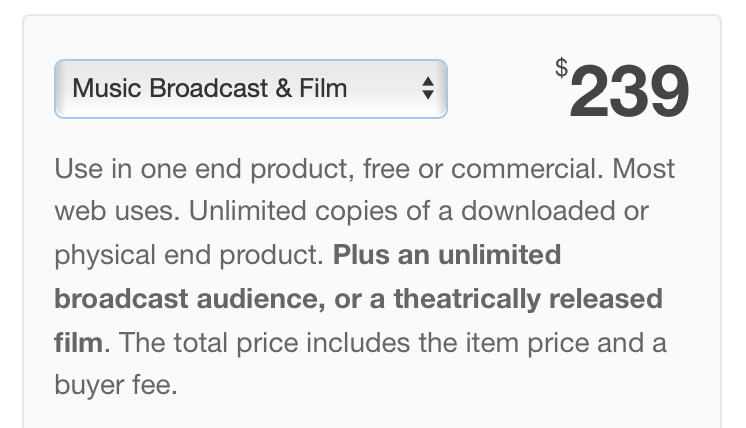This screenshot has height=428, width=746.
Task: Click the "buyer fee." text
Action: [x=115, y=385]
